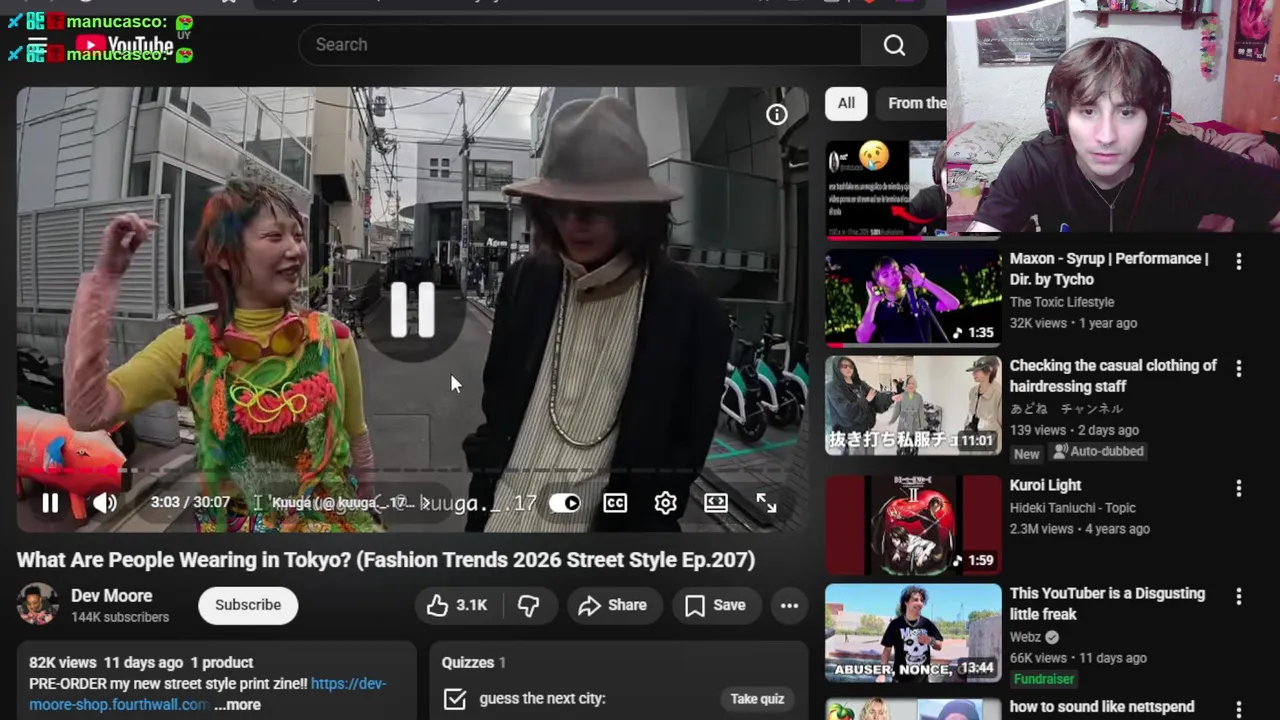Screen dimensions: 1280x720
Task: Click Take quiz button
Action: 757,699
